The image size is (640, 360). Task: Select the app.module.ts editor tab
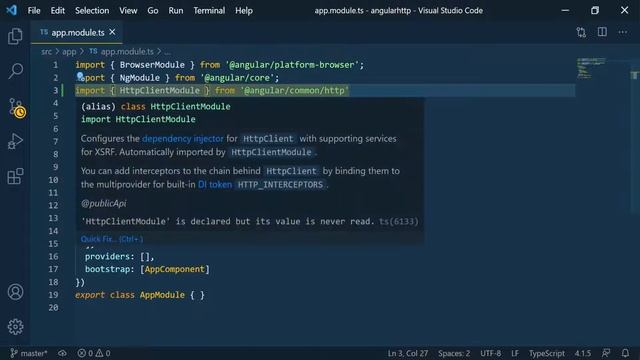[77, 32]
